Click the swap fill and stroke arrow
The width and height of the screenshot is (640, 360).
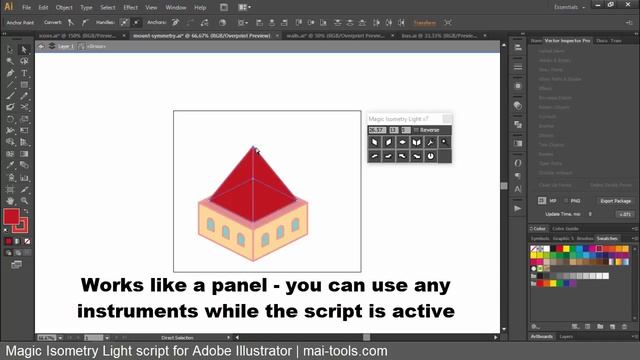tap(26, 211)
